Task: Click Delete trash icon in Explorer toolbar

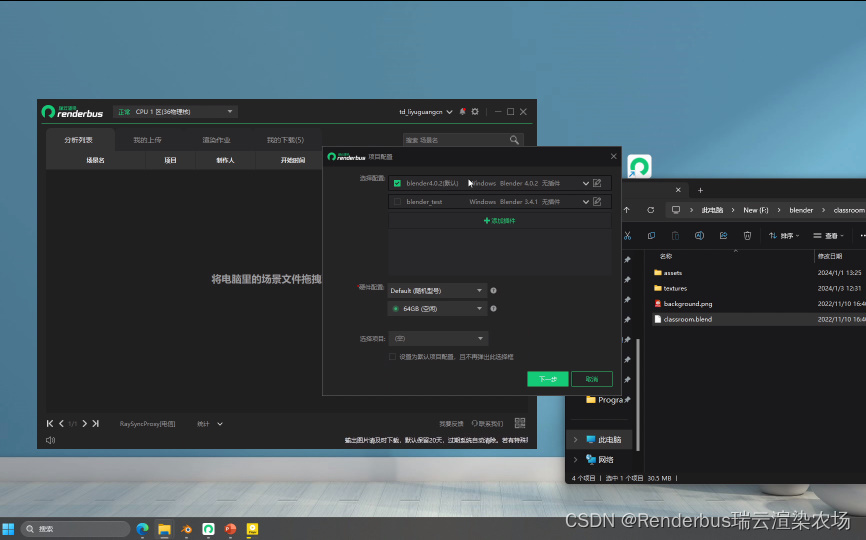Action: [747, 236]
